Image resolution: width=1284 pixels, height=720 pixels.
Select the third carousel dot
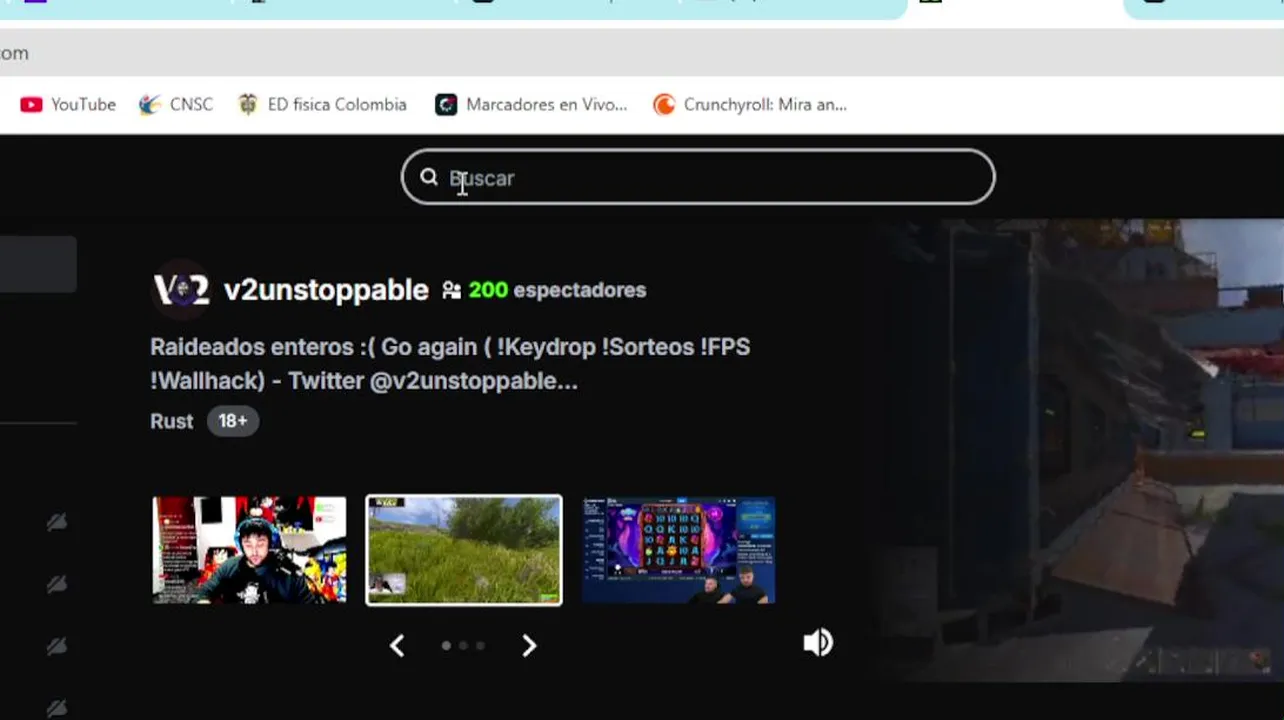[480, 646]
